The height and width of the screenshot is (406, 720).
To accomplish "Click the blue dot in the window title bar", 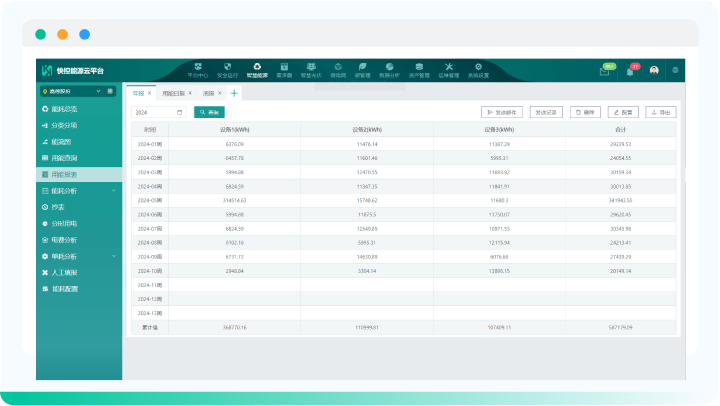I will click(84, 34).
